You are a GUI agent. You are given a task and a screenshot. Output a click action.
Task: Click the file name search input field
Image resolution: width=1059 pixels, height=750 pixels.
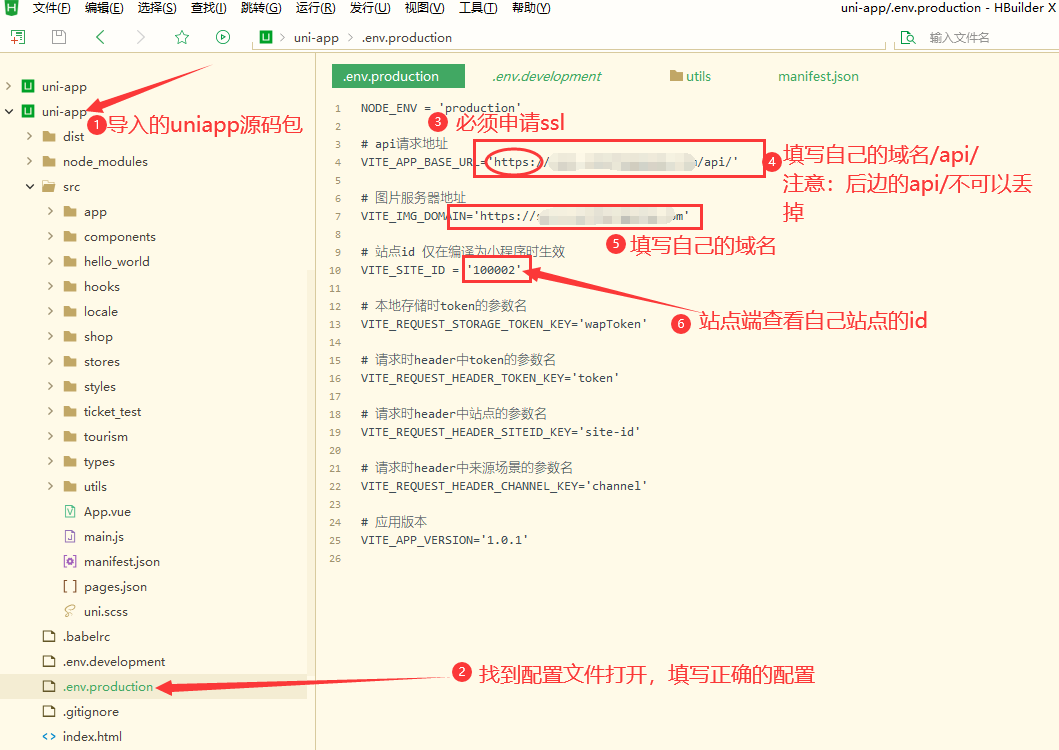click(x=985, y=38)
